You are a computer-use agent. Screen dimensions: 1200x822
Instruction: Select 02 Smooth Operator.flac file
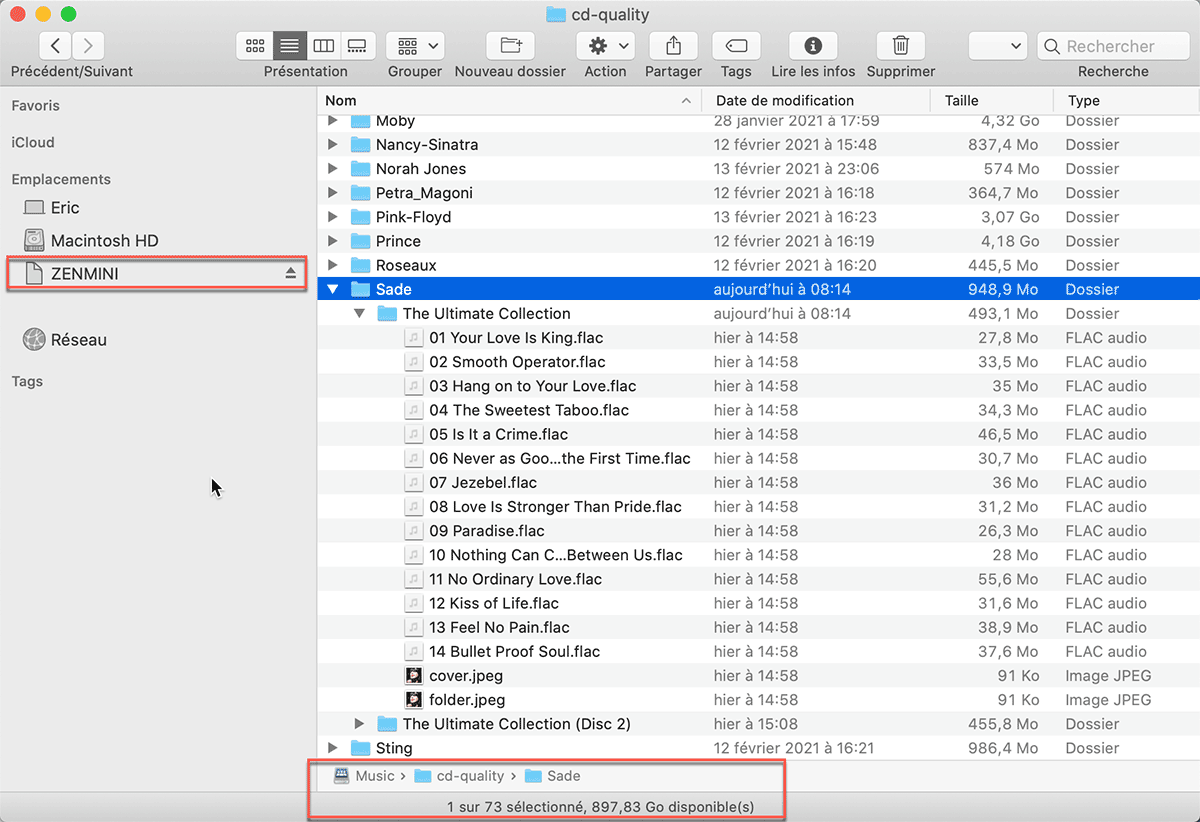[517, 362]
